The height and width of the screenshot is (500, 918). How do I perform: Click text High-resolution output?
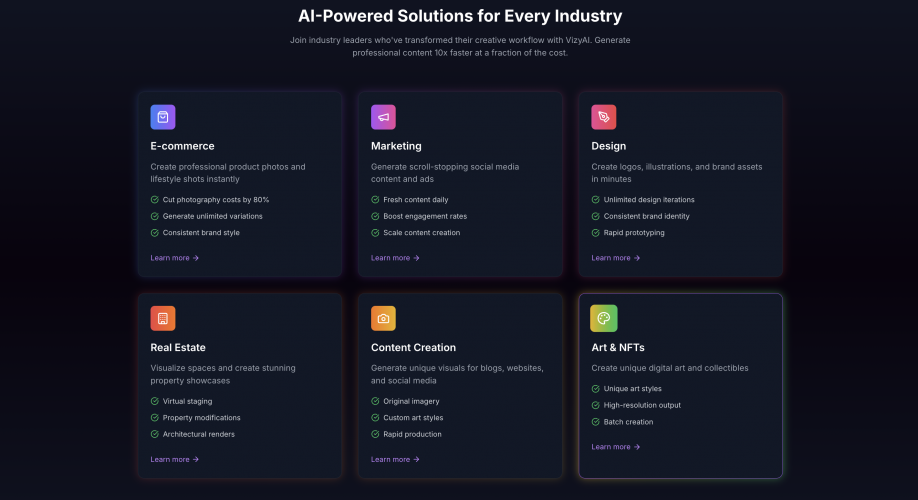click(642, 405)
